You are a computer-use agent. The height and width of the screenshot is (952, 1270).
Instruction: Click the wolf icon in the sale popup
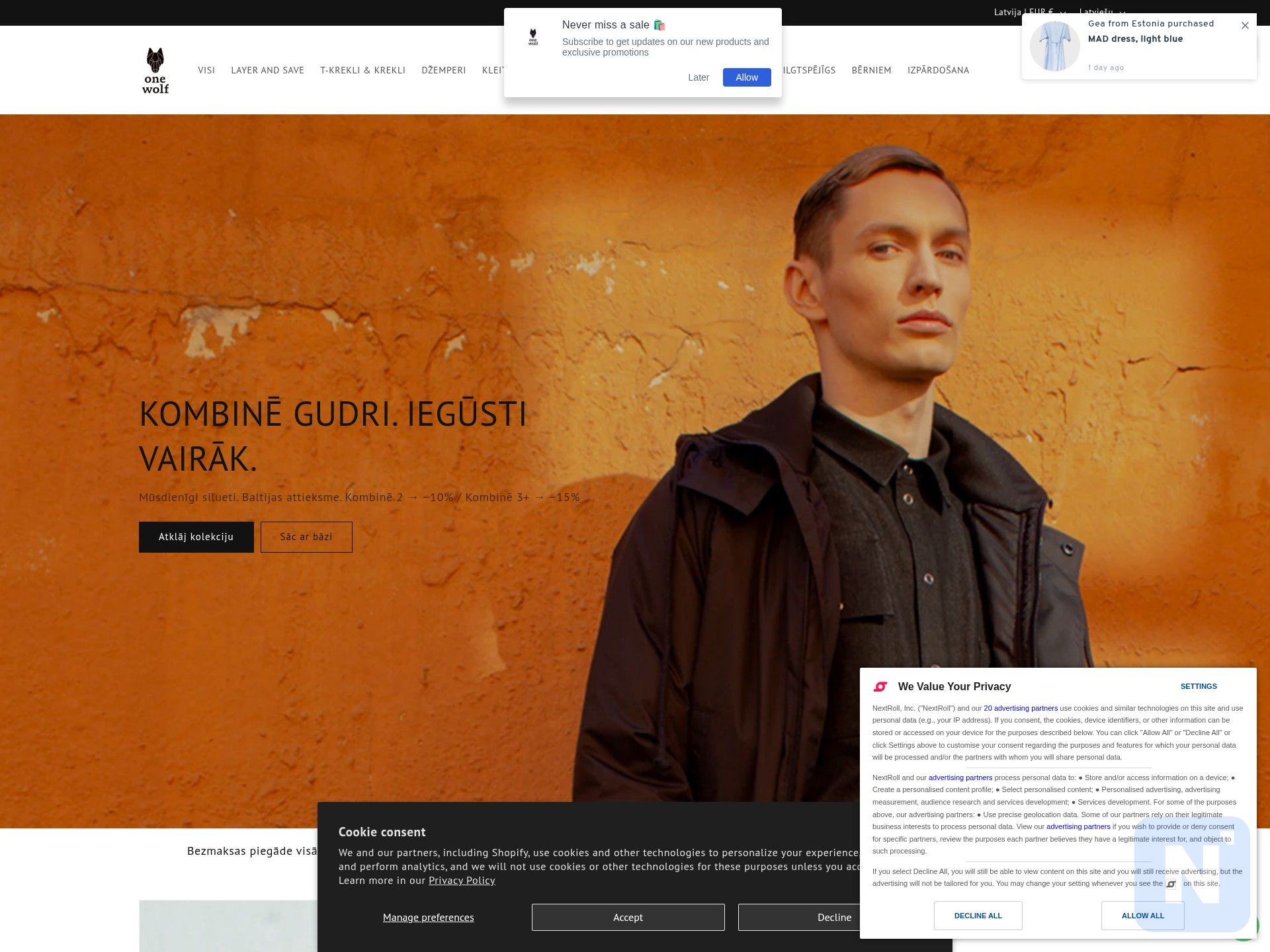[x=533, y=37]
